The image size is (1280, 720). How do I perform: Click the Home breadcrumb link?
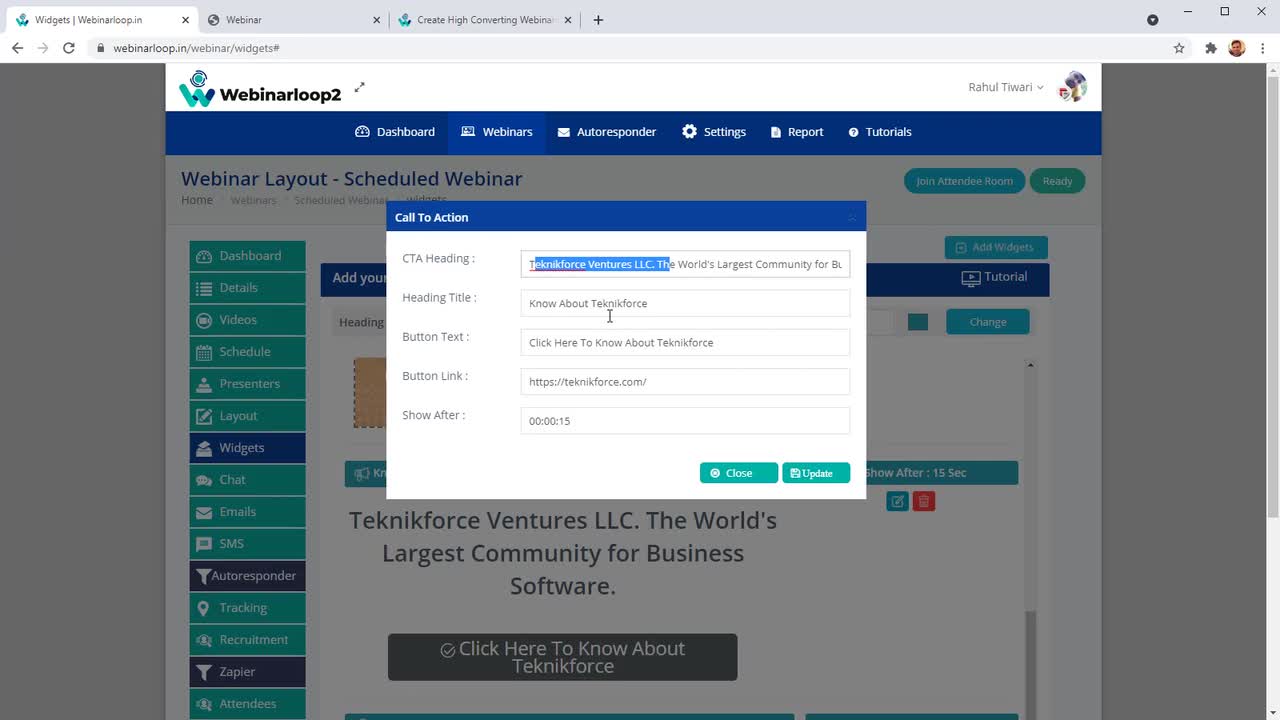[197, 200]
